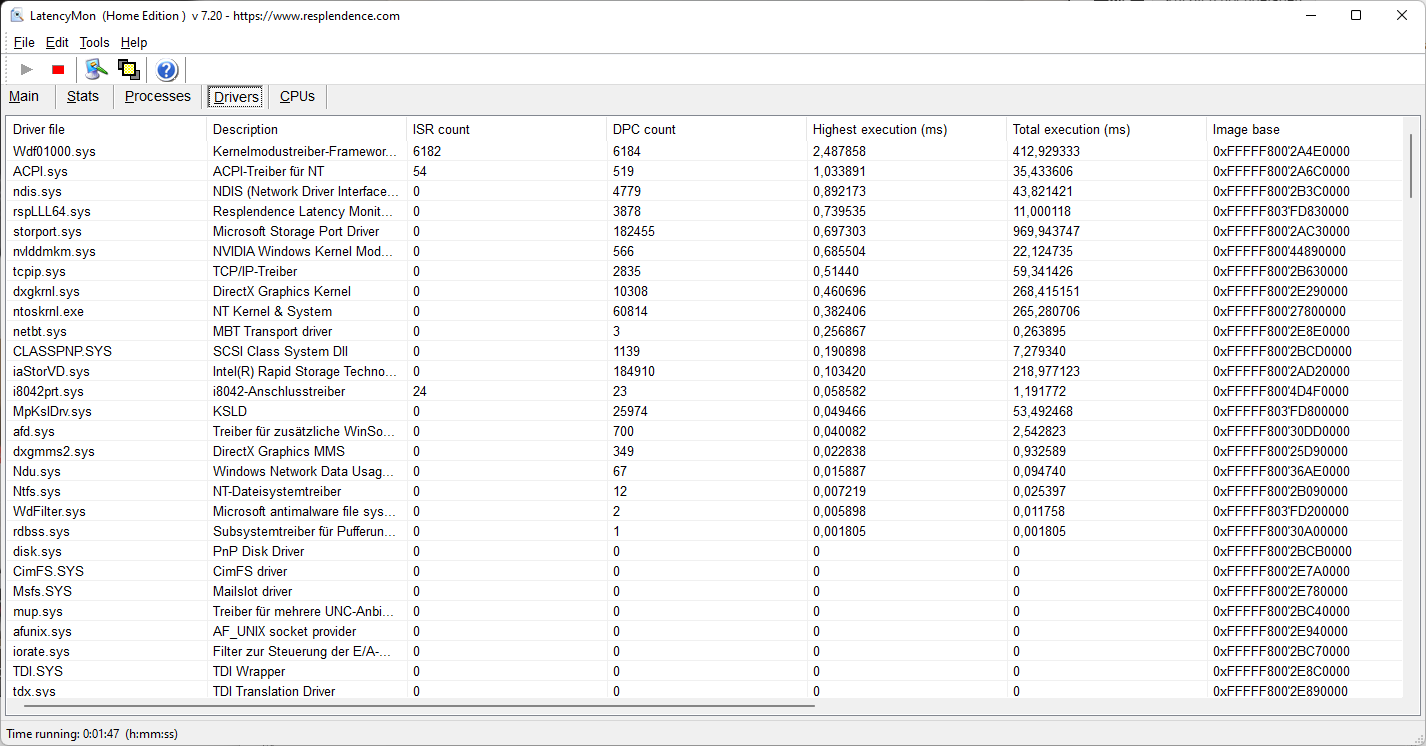Select the afd.sys driver row

click(705, 431)
